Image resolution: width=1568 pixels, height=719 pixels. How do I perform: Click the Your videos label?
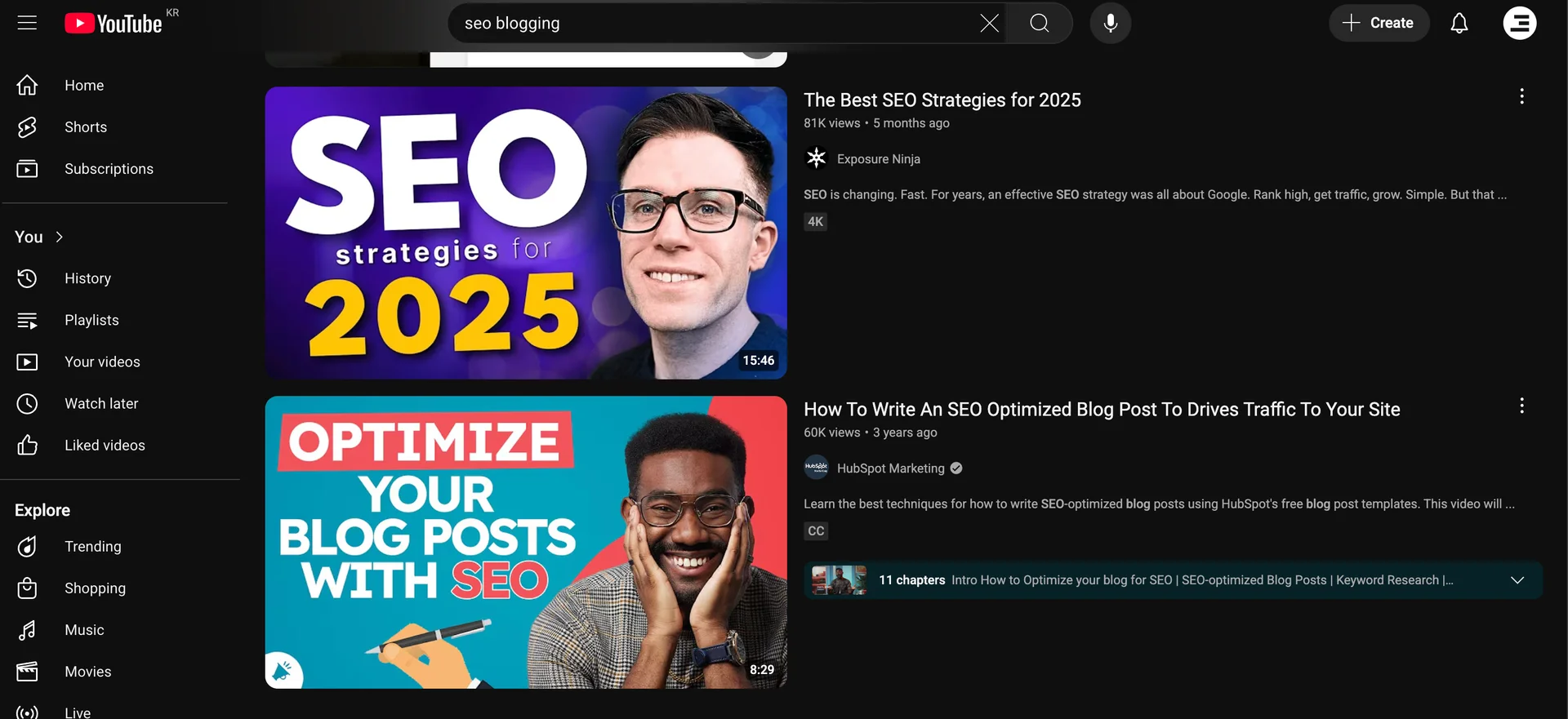102,362
